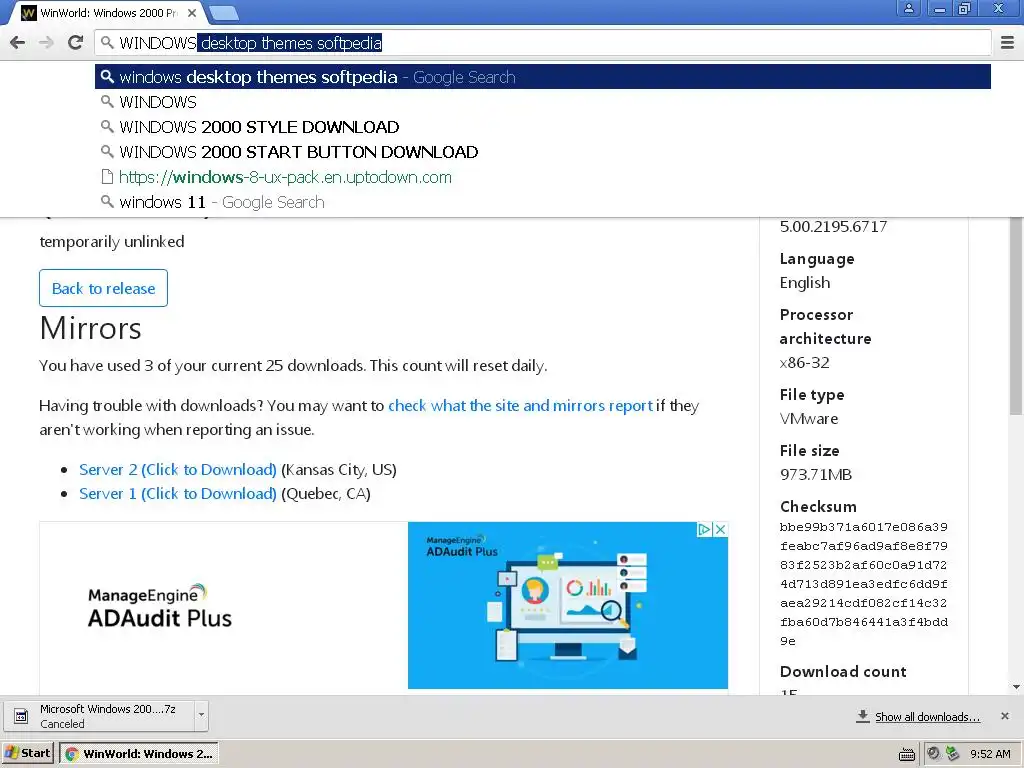This screenshot has width=1024, height=768.
Task: Click the scrollbar down arrow
Action: pos(1016,687)
